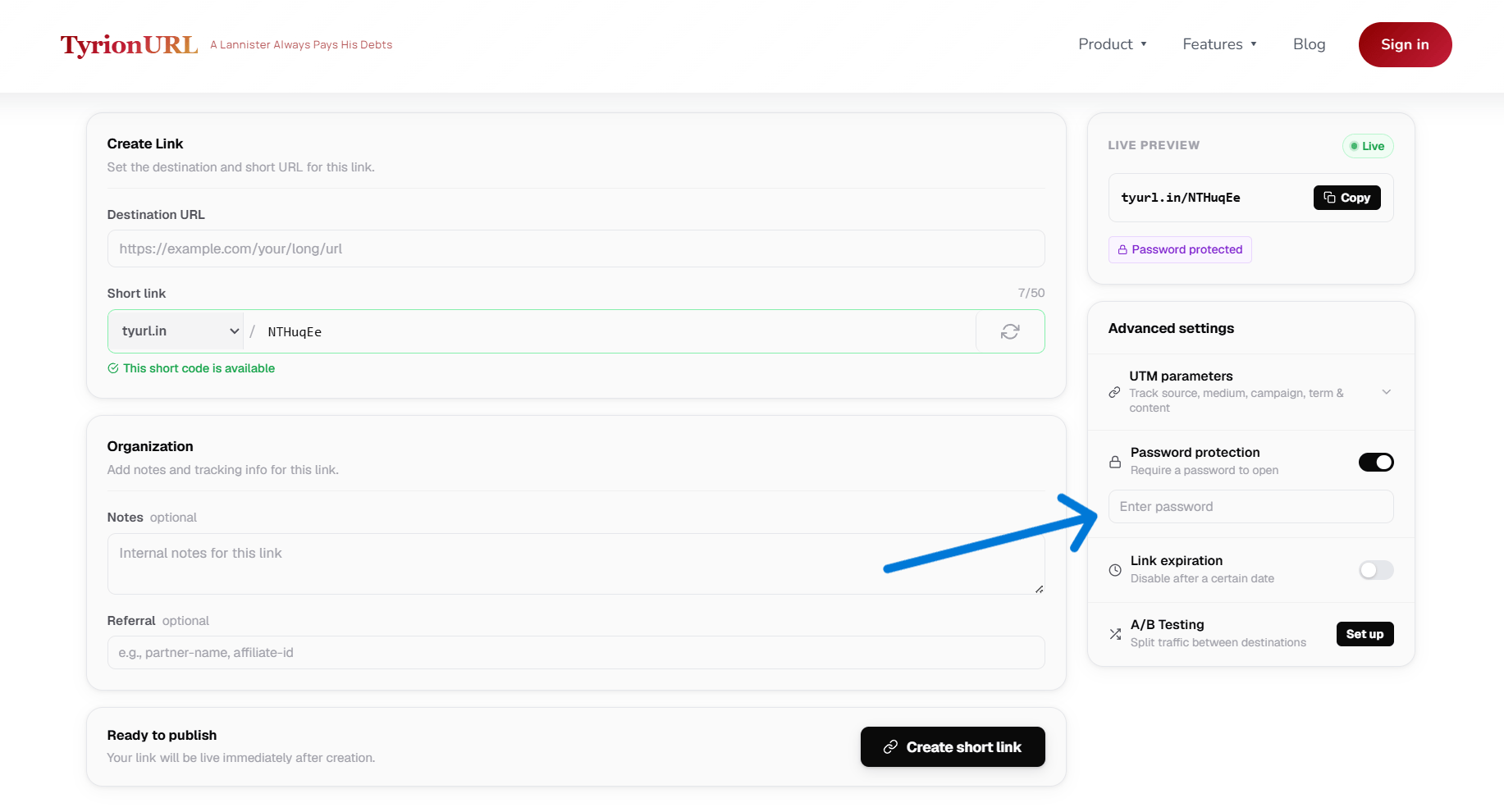Click the 7/50 character counter
The width and height of the screenshot is (1504, 812).
pos(1031,293)
